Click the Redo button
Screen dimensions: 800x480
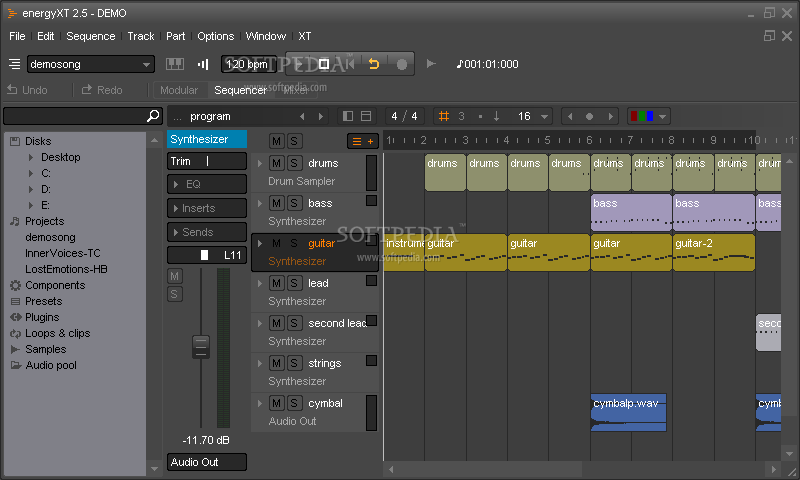click(x=102, y=90)
